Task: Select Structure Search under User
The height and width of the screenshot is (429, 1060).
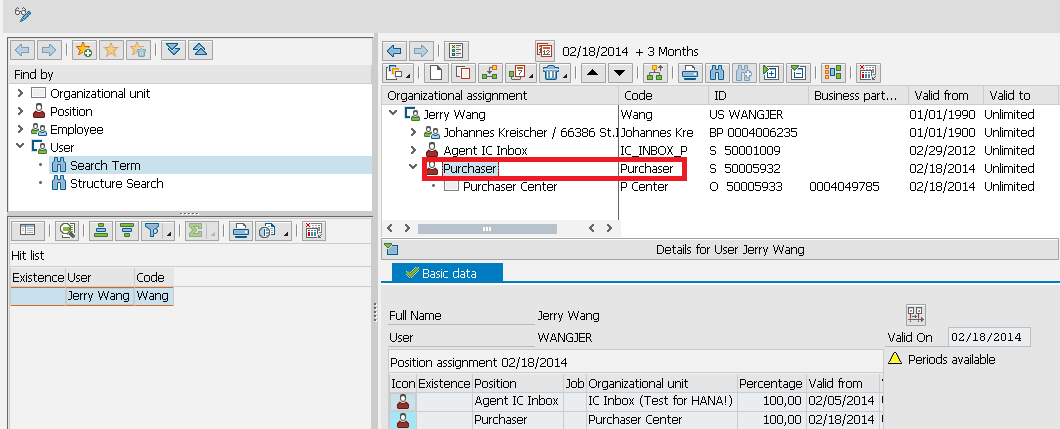Action: [x=116, y=183]
